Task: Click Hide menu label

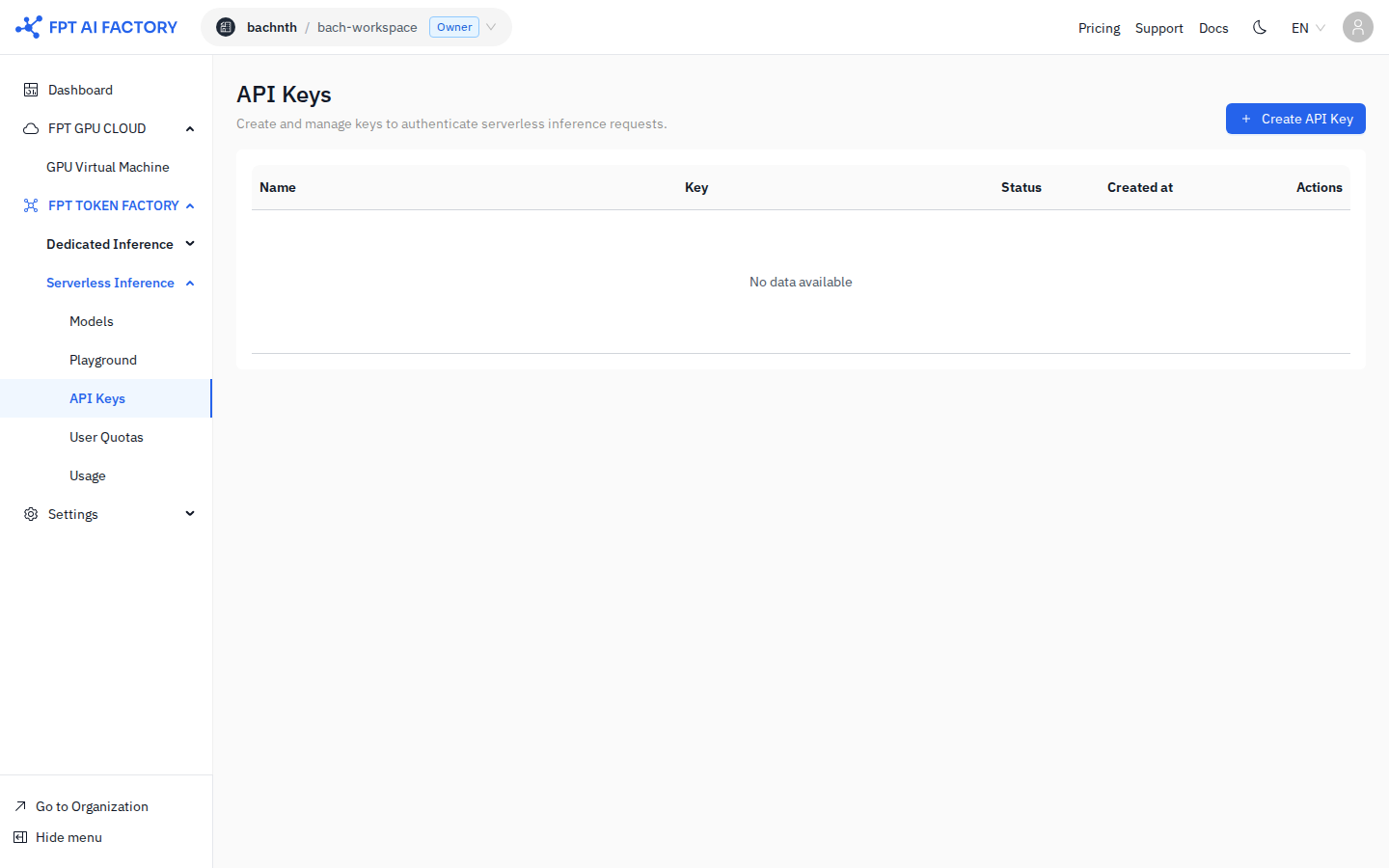Action: (68, 837)
